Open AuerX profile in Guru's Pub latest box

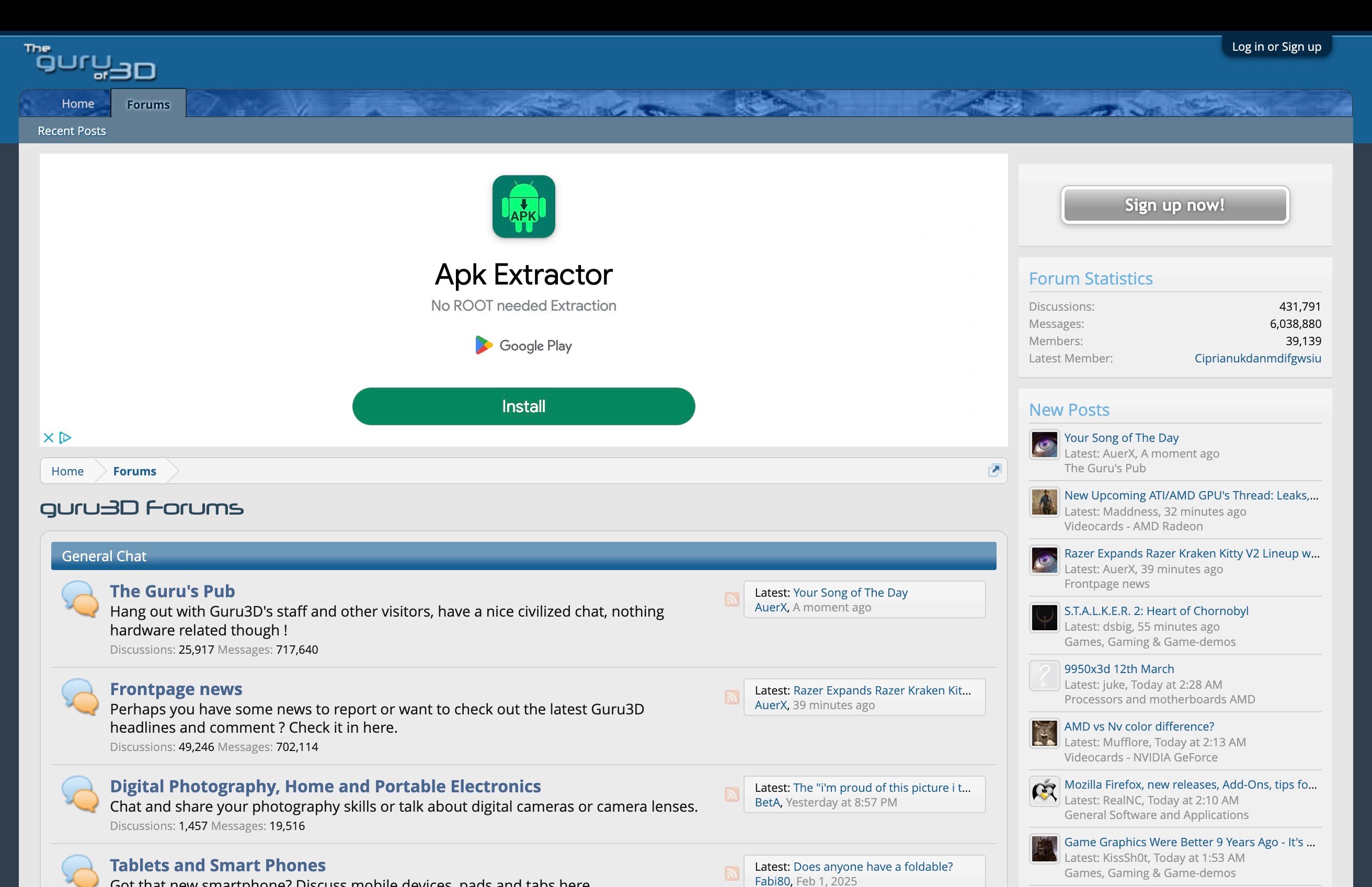tap(770, 607)
